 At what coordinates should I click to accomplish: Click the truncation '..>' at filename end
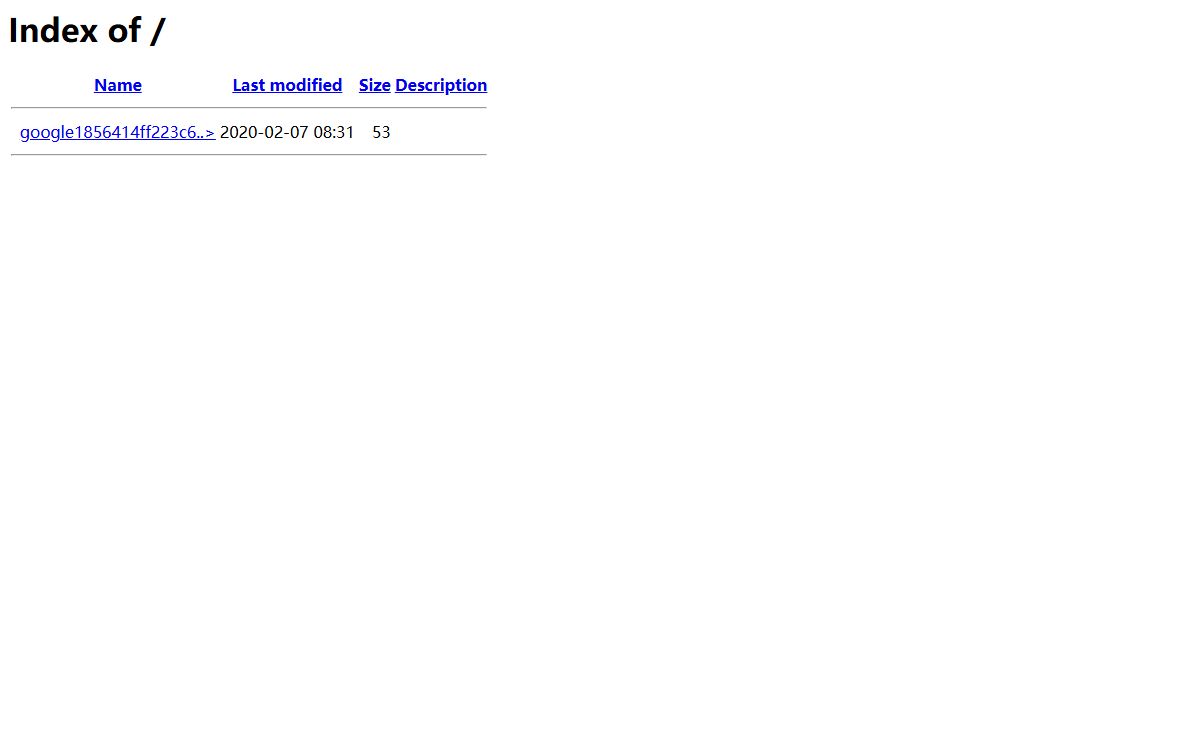pos(204,131)
